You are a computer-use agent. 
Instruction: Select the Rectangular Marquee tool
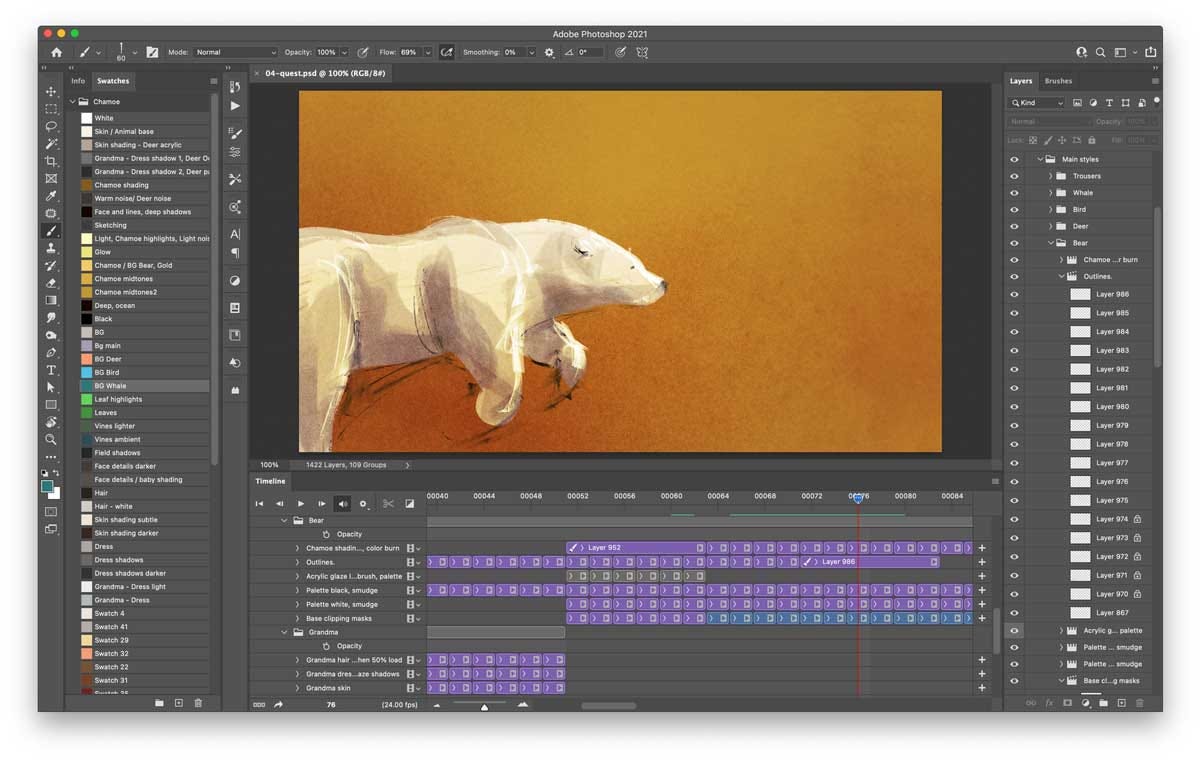(x=51, y=109)
